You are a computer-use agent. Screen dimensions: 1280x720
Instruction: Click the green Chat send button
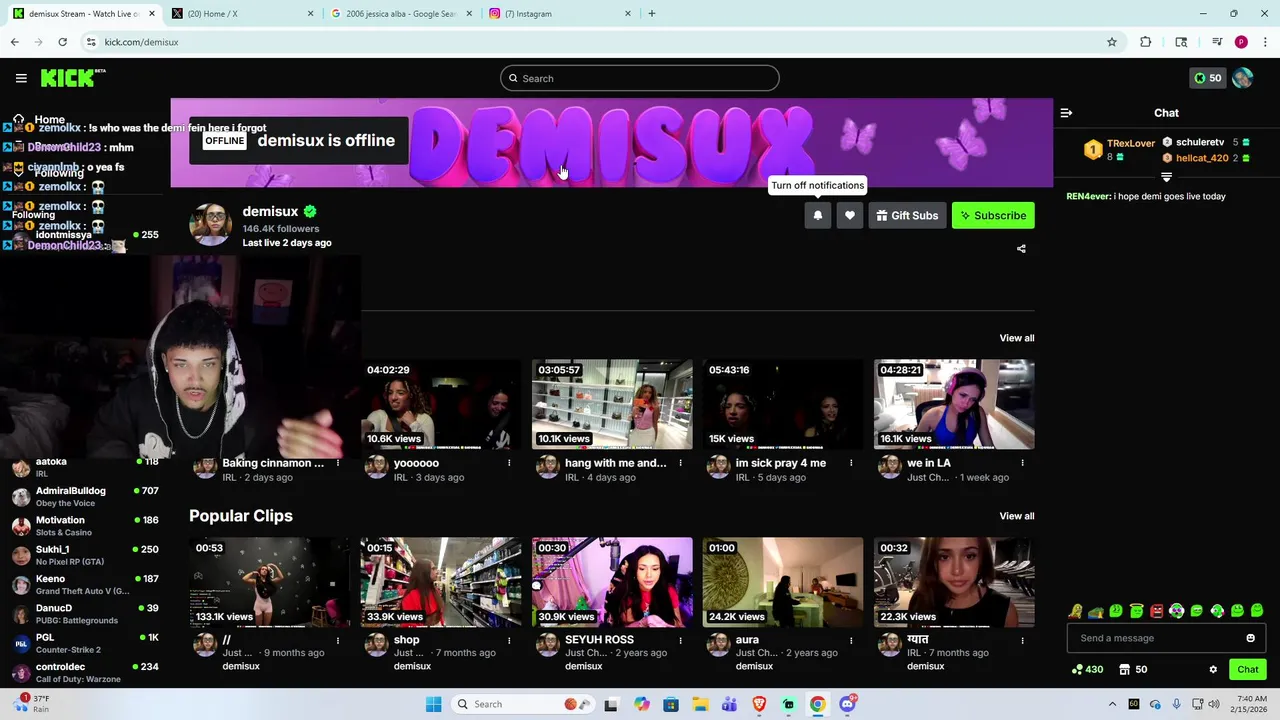[1248, 670]
